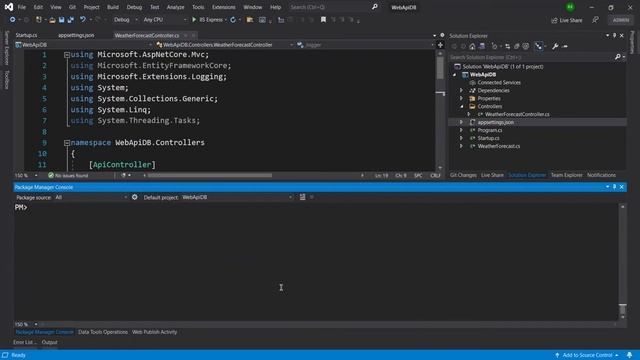Click the Undo toolbar icon

coord(83,20)
